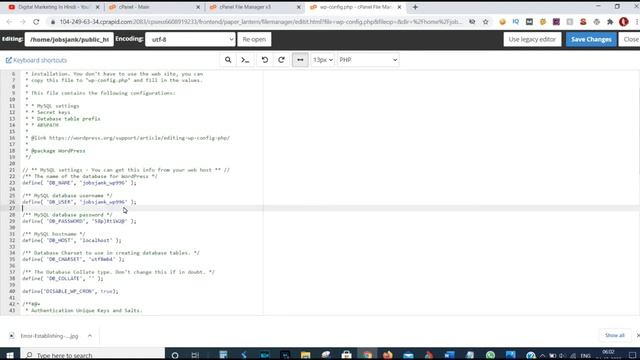
Task: Click the taskbar search box
Action: [x=93, y=355]
